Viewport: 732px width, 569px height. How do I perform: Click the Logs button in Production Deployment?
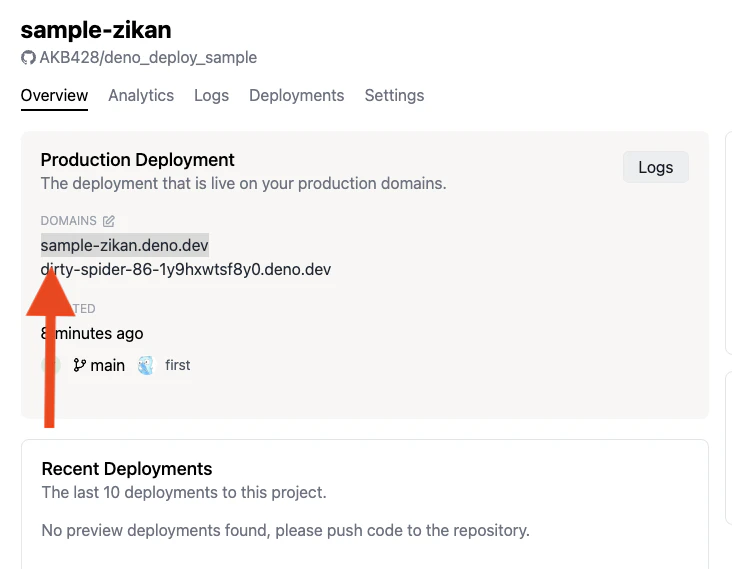655,167
